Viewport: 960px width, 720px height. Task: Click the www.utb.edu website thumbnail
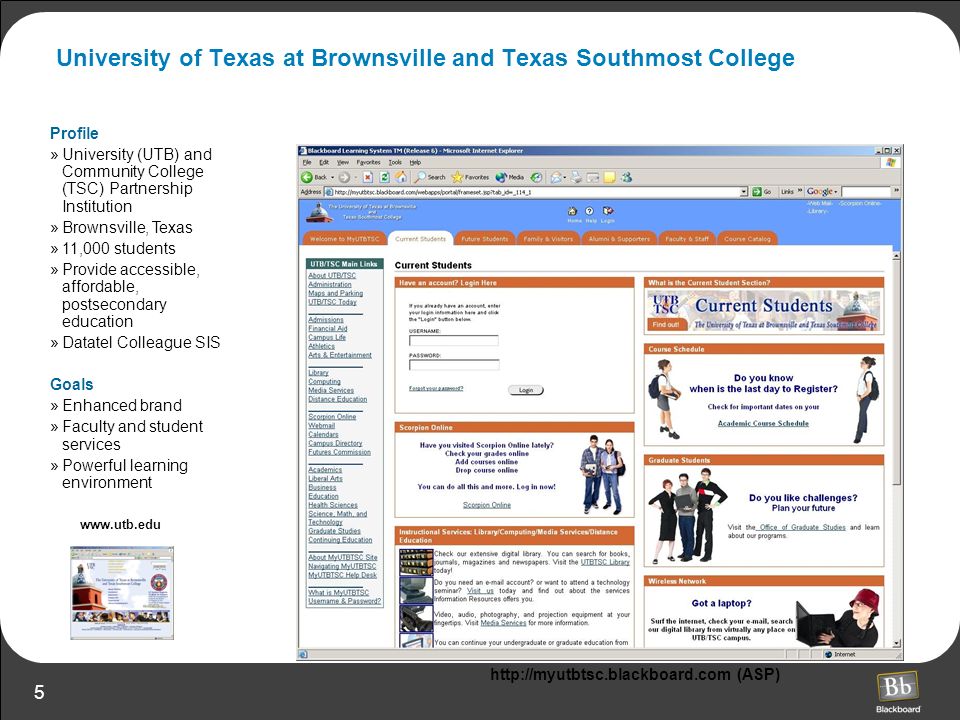tap(122, 593)
